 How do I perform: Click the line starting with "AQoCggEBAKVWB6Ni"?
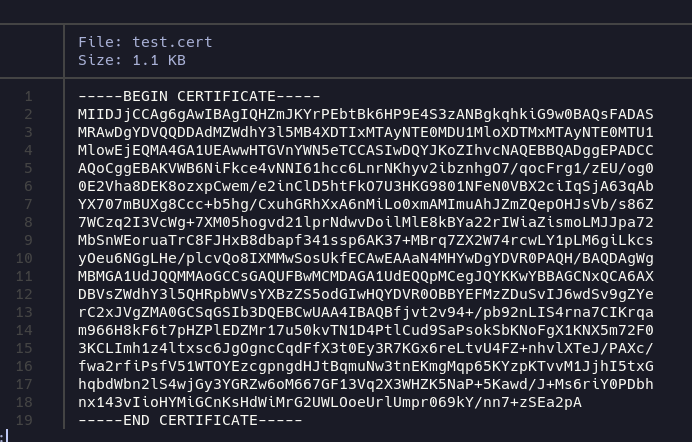pos(365,168)
